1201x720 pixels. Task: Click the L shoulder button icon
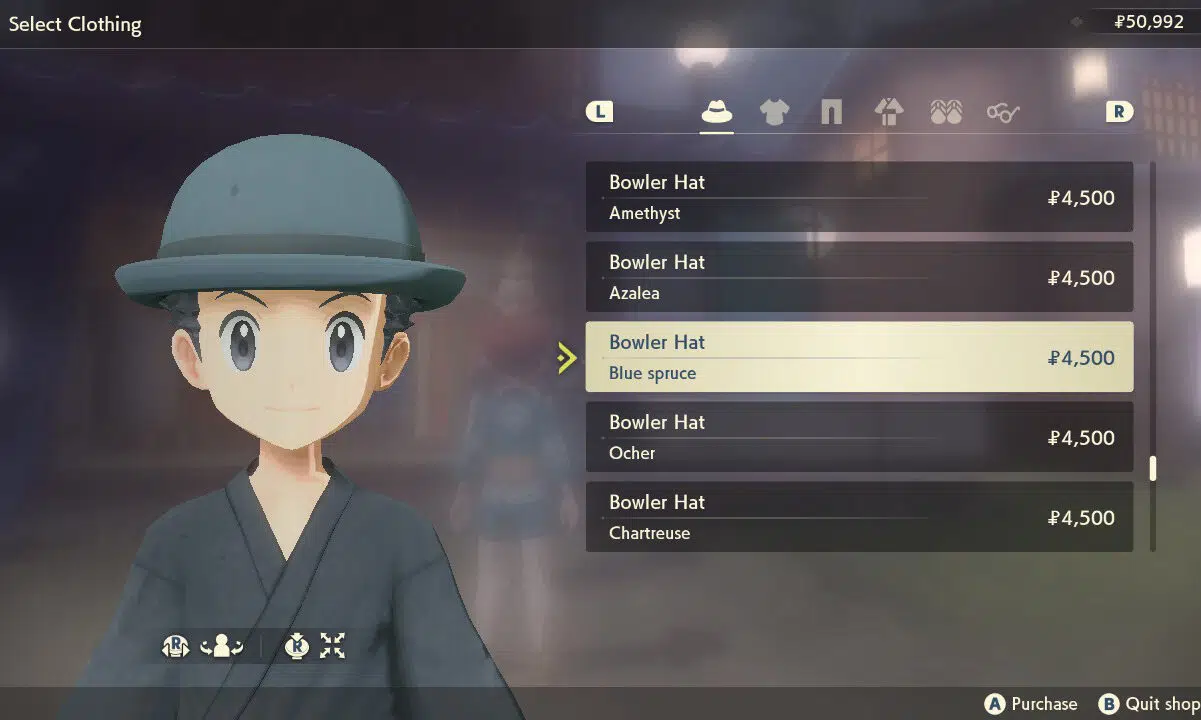pos(599,112)
